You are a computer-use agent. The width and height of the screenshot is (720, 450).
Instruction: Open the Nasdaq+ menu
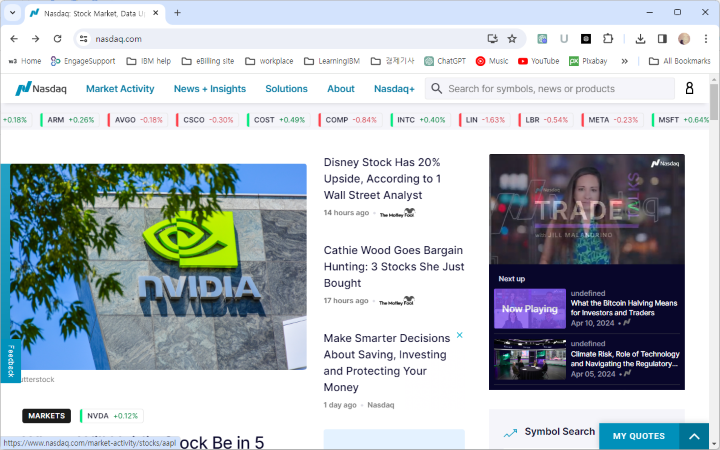[394, 89]
